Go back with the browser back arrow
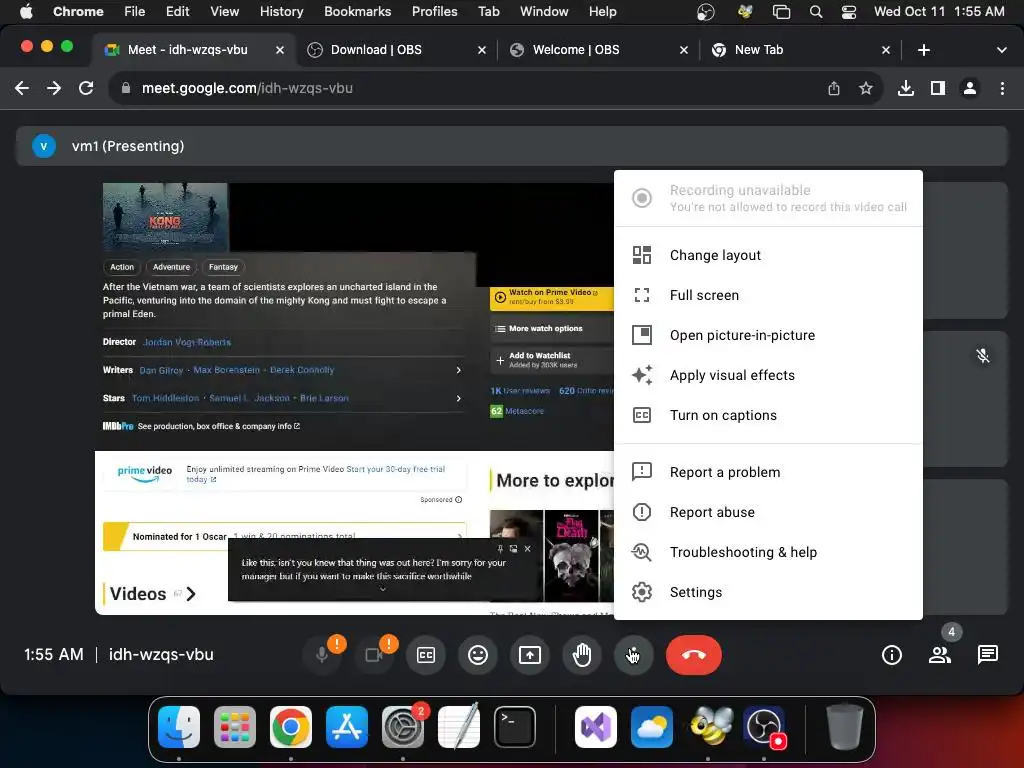Screen dimensions: 1024x768 click(22, 88)
